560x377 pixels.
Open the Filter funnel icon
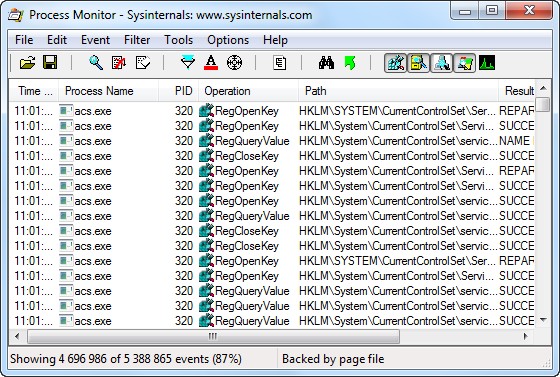(x=188, y=62)
